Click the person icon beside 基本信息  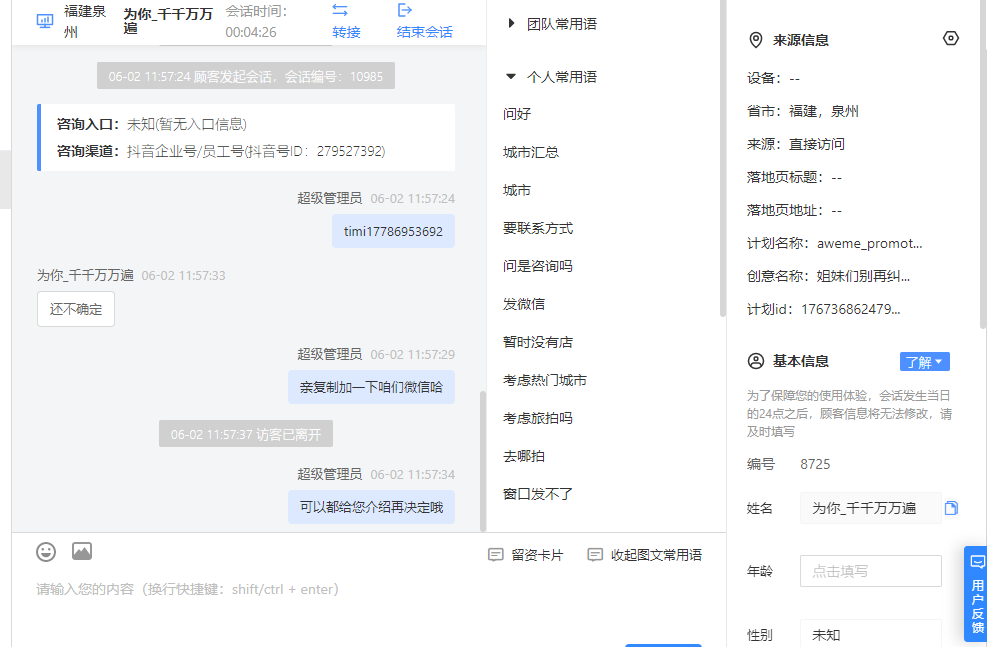(x=755, y=361)
